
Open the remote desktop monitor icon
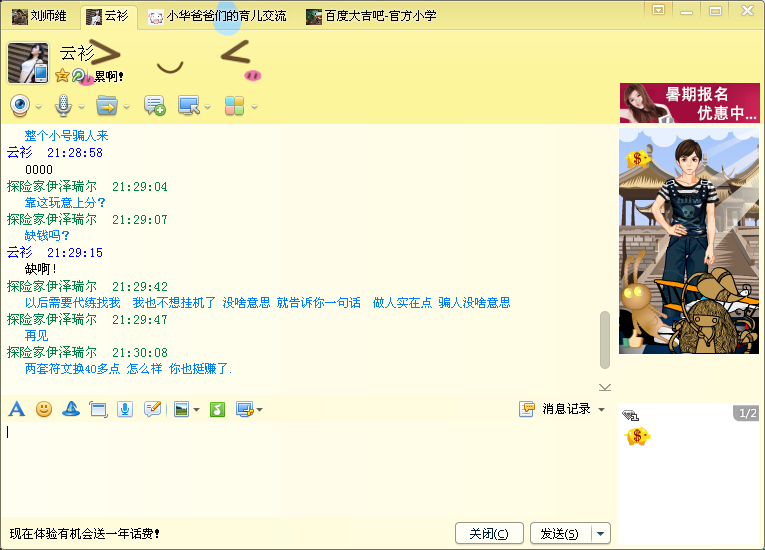point(189,105)
